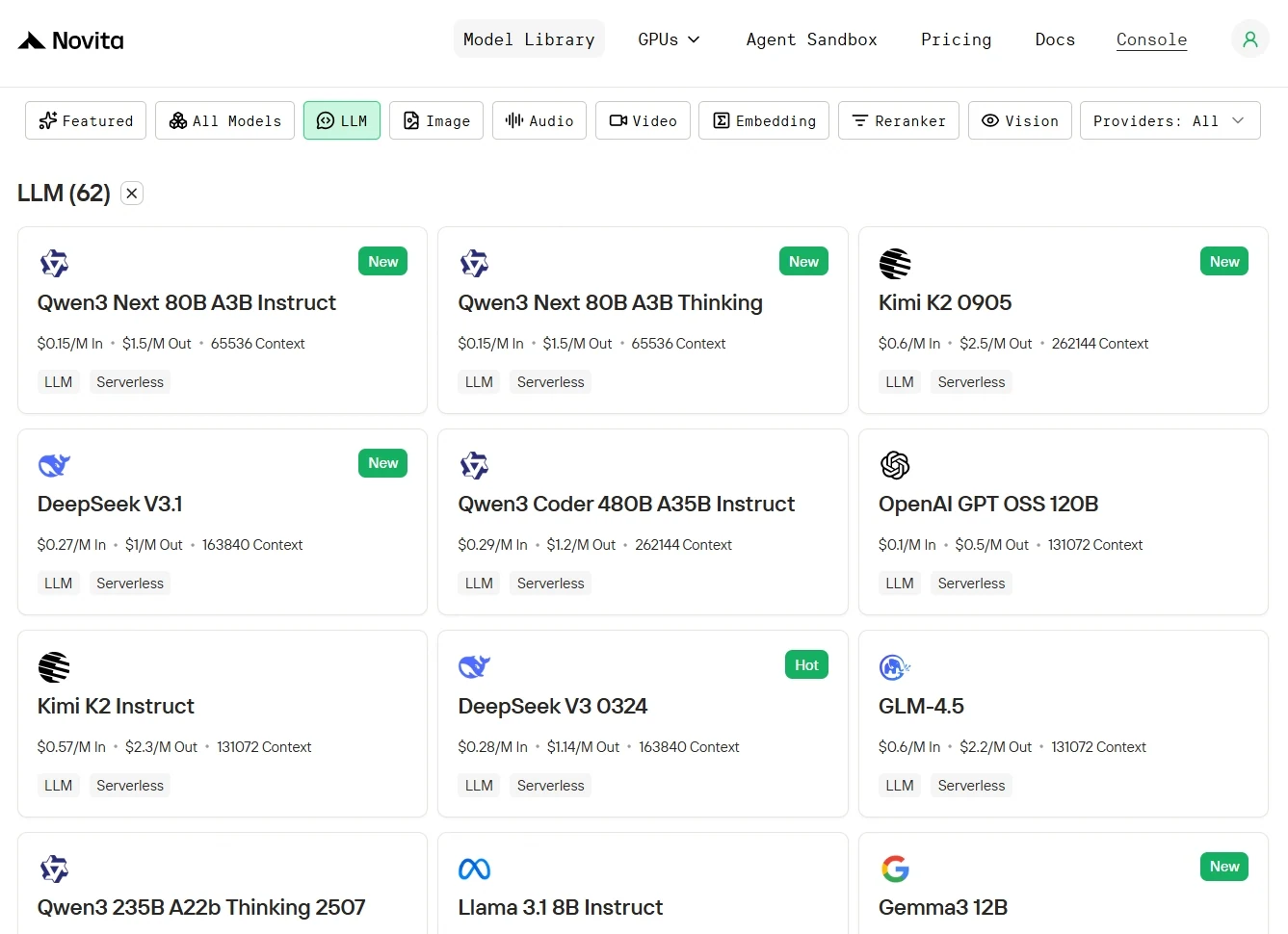This screenshot has height=934, width=1288.
Task: Click the Moonshot logo on Kimi K2 0905
Action: click(x=895, y=263)
